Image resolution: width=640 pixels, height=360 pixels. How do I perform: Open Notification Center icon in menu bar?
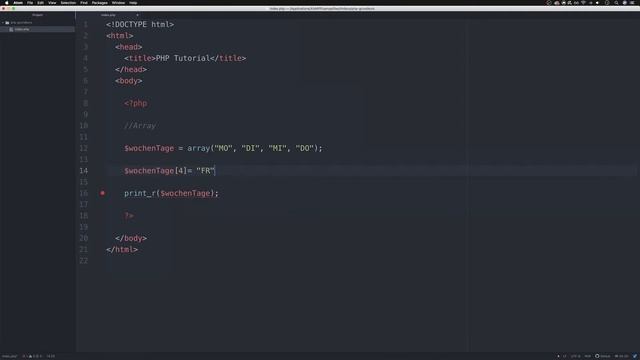(x=633, y=3)
